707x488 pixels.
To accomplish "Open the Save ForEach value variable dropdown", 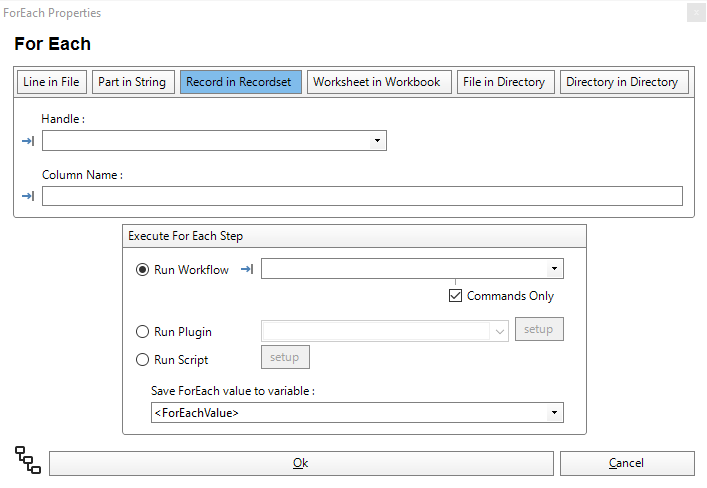I will pyautogui.click(x=554, y=413).
